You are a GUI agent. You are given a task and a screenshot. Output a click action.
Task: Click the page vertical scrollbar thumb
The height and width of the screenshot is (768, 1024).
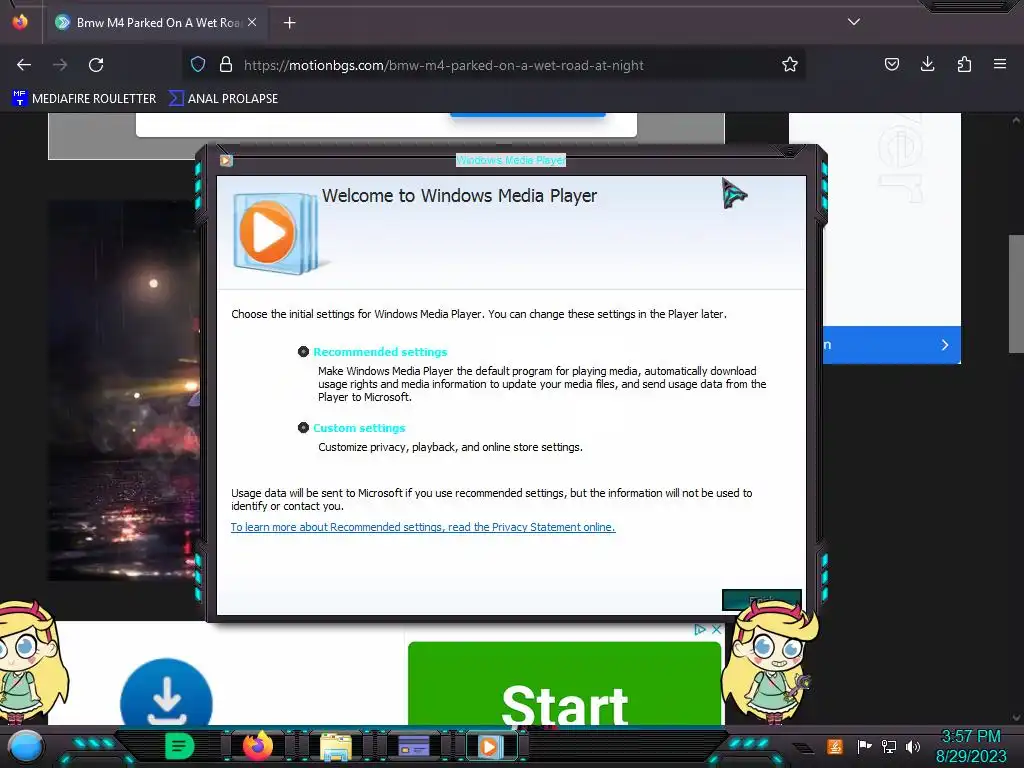[x=1016, y=294]
